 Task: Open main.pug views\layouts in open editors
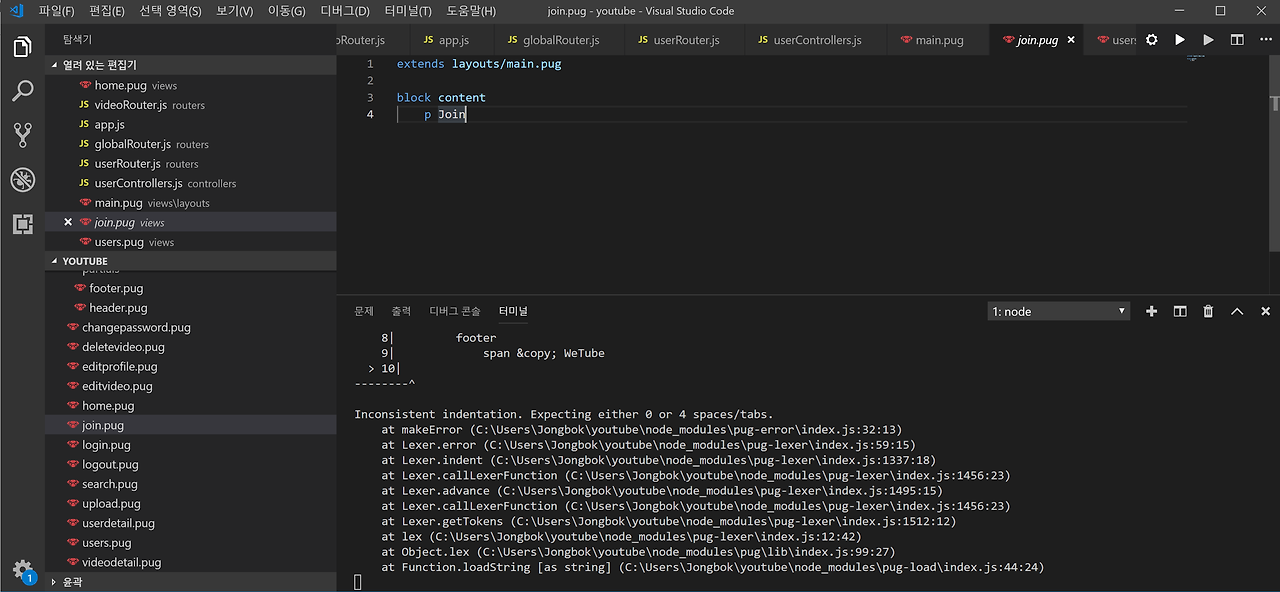pyautogui.click(x=190, y=202)
